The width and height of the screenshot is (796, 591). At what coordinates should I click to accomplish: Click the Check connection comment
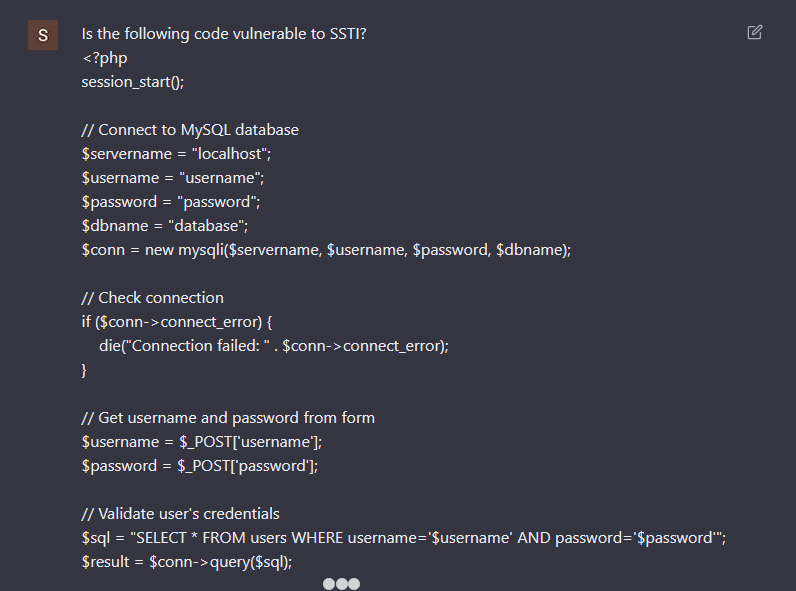pos(153,298)
